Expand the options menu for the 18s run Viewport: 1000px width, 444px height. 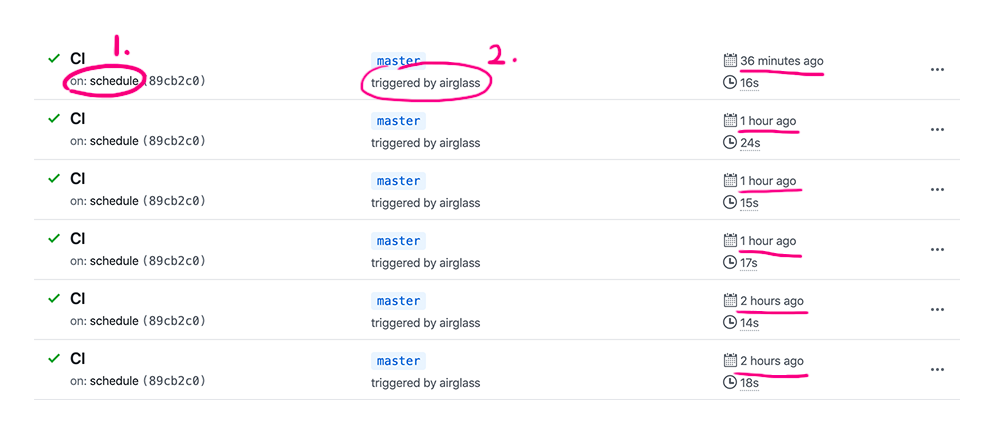(937, 370)
